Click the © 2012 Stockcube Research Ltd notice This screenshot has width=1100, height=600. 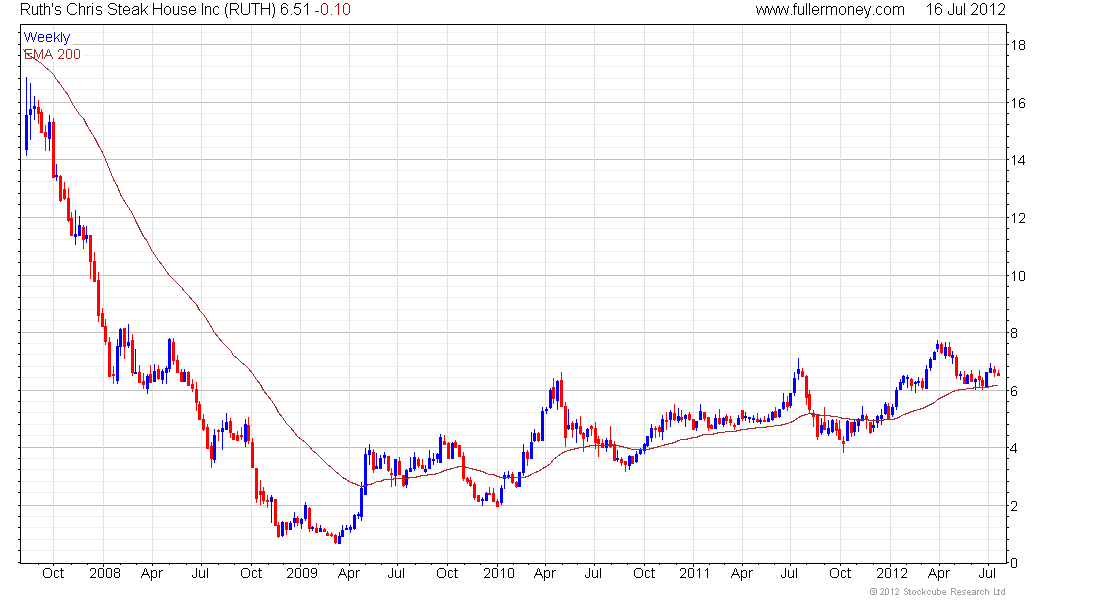(937, 592)
